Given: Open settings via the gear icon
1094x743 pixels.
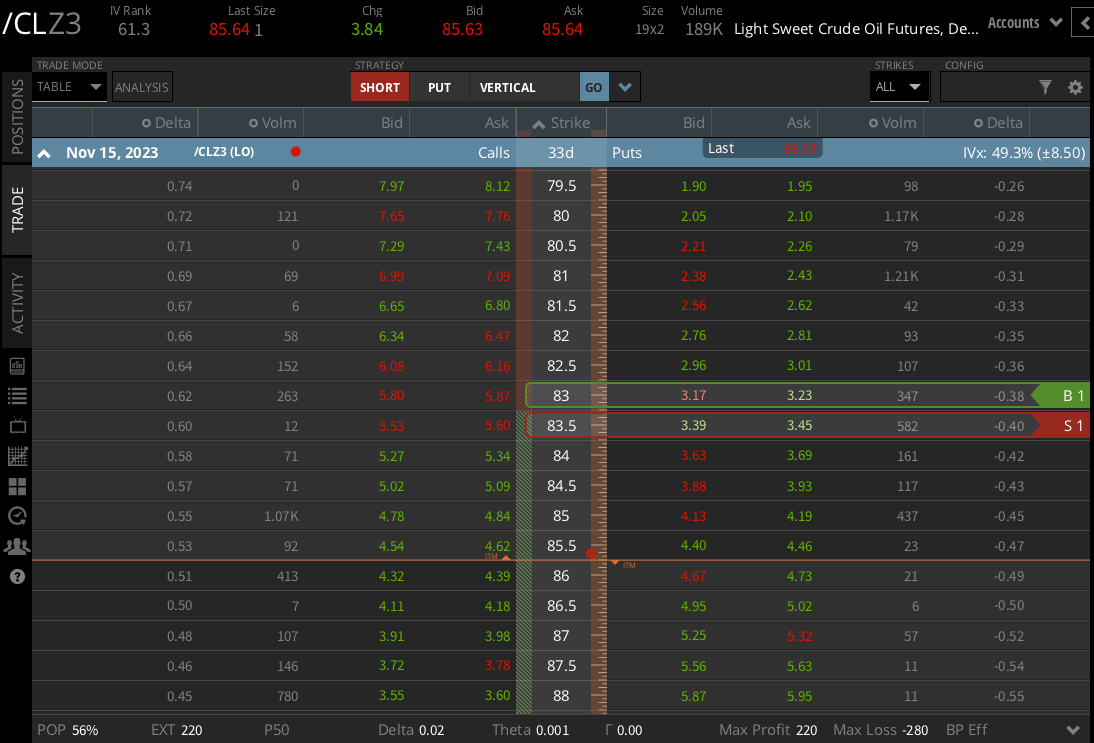Looking at the screenshot, I should coord(1075,87).
